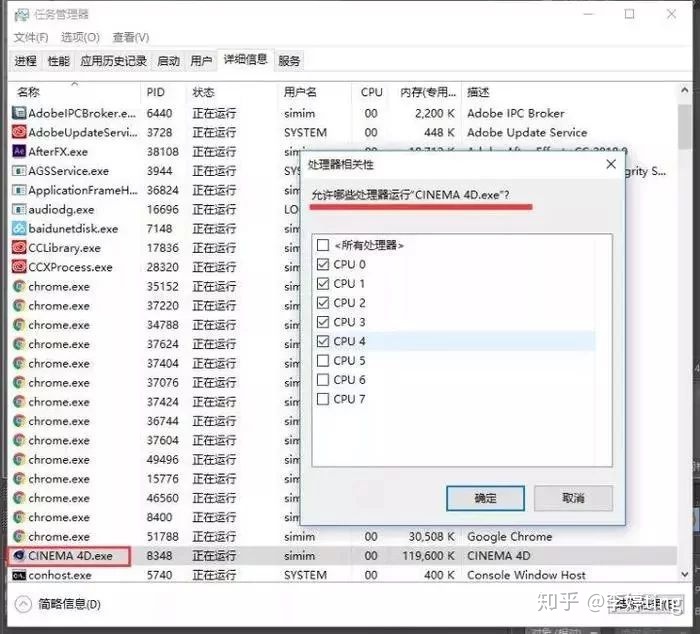
Task: Click the chrome.exe icon with PID 35152
Action: (x=19, y=286)
